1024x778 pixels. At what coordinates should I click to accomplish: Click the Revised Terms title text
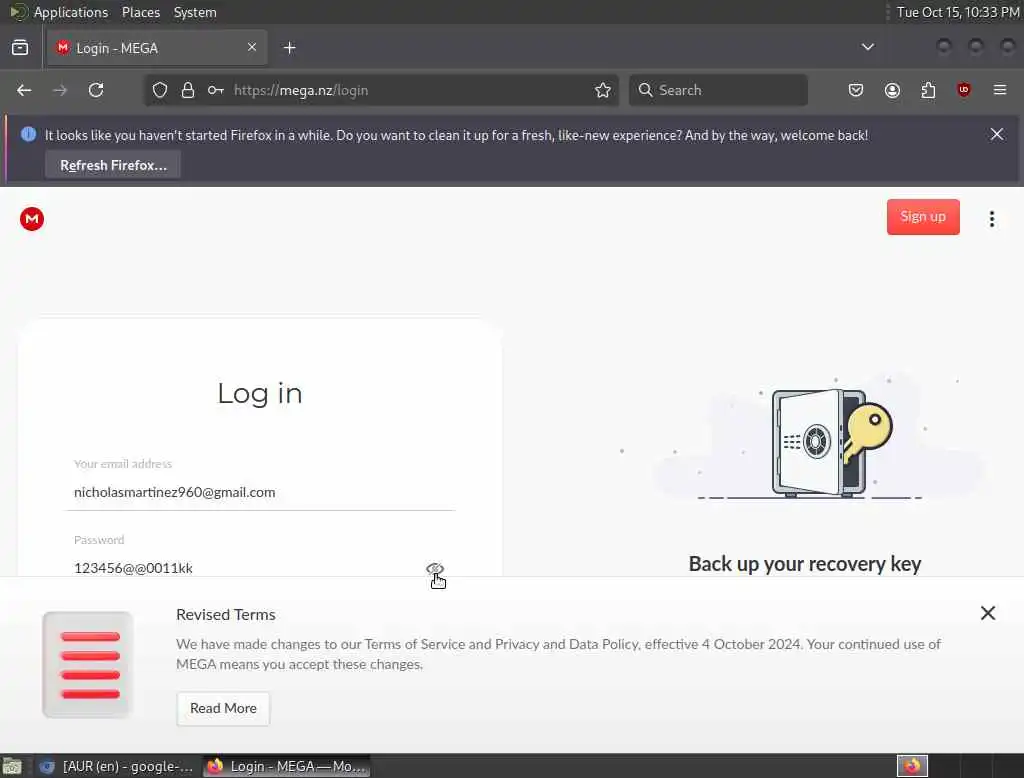point(225,615)
